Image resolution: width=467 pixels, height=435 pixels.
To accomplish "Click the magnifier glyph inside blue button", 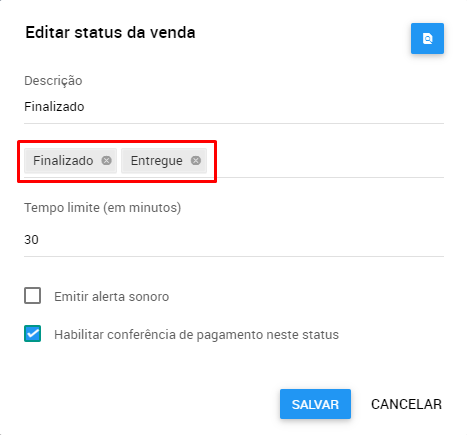I will pos(427,39).
